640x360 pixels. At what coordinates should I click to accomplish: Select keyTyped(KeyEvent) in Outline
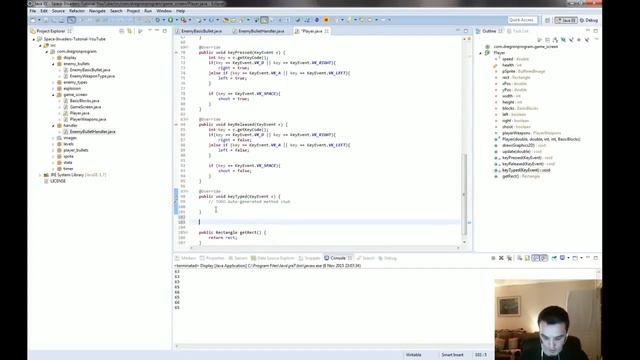click(x=526, y=170)
